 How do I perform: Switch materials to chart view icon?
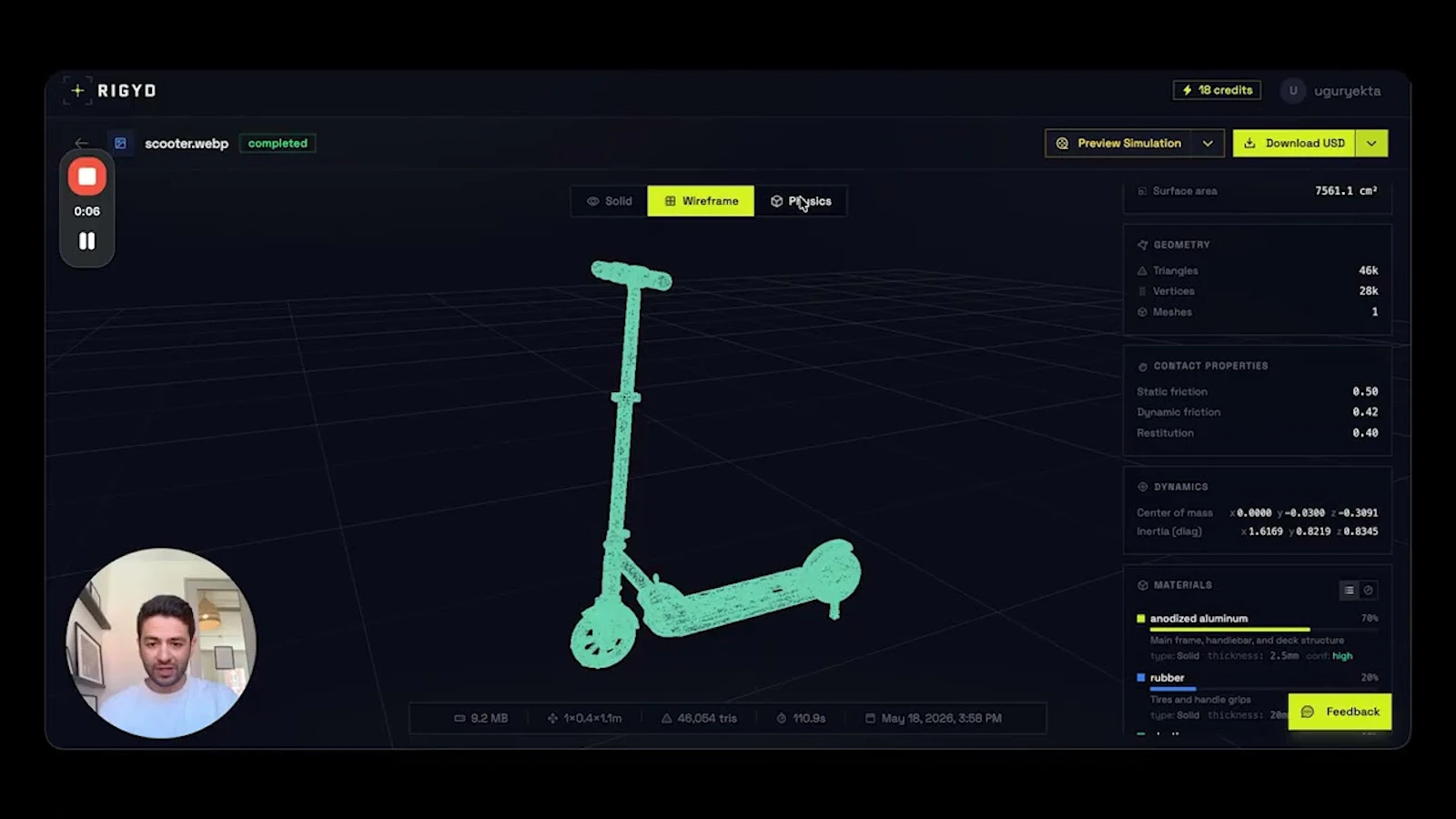[1368, 590]
